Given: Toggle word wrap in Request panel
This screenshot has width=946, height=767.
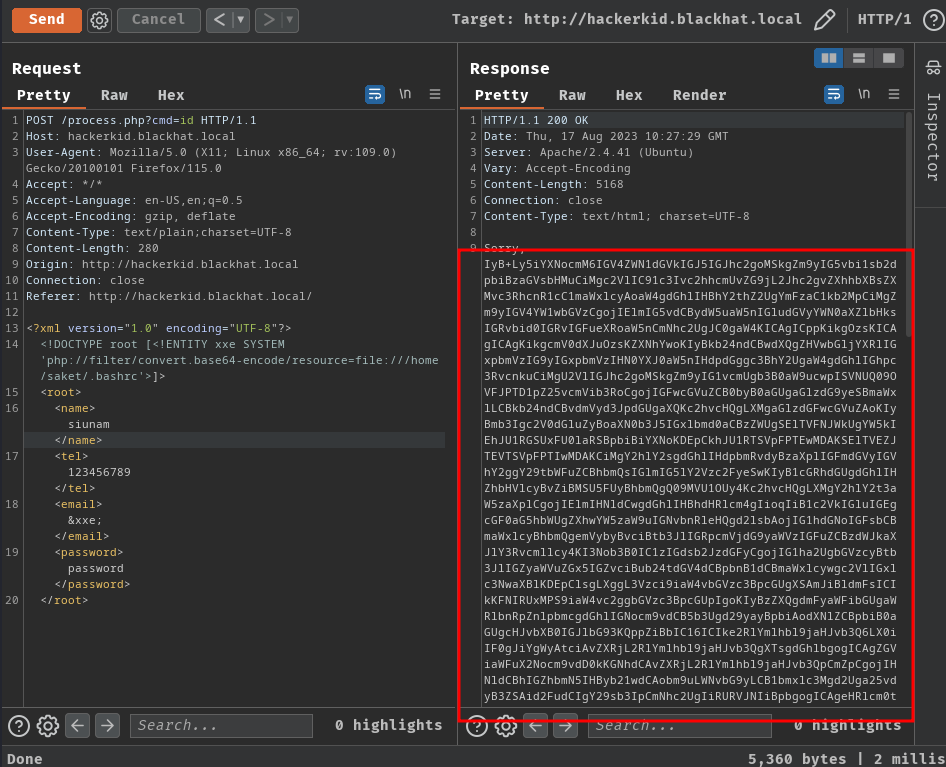Looking at the screenshot, I should (x=375, y=94).
